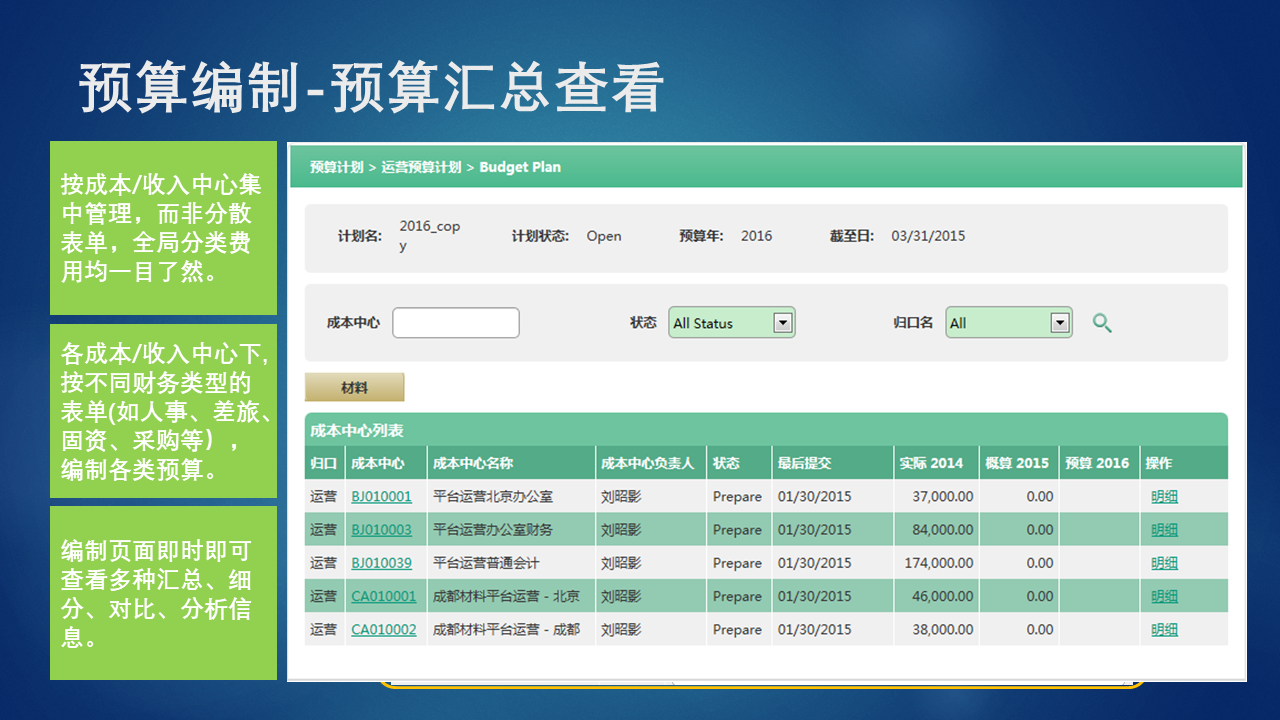Expand the 归口名 All dropdown
The height and width of the screenshot is (720, 1280).
point(1009,322)
